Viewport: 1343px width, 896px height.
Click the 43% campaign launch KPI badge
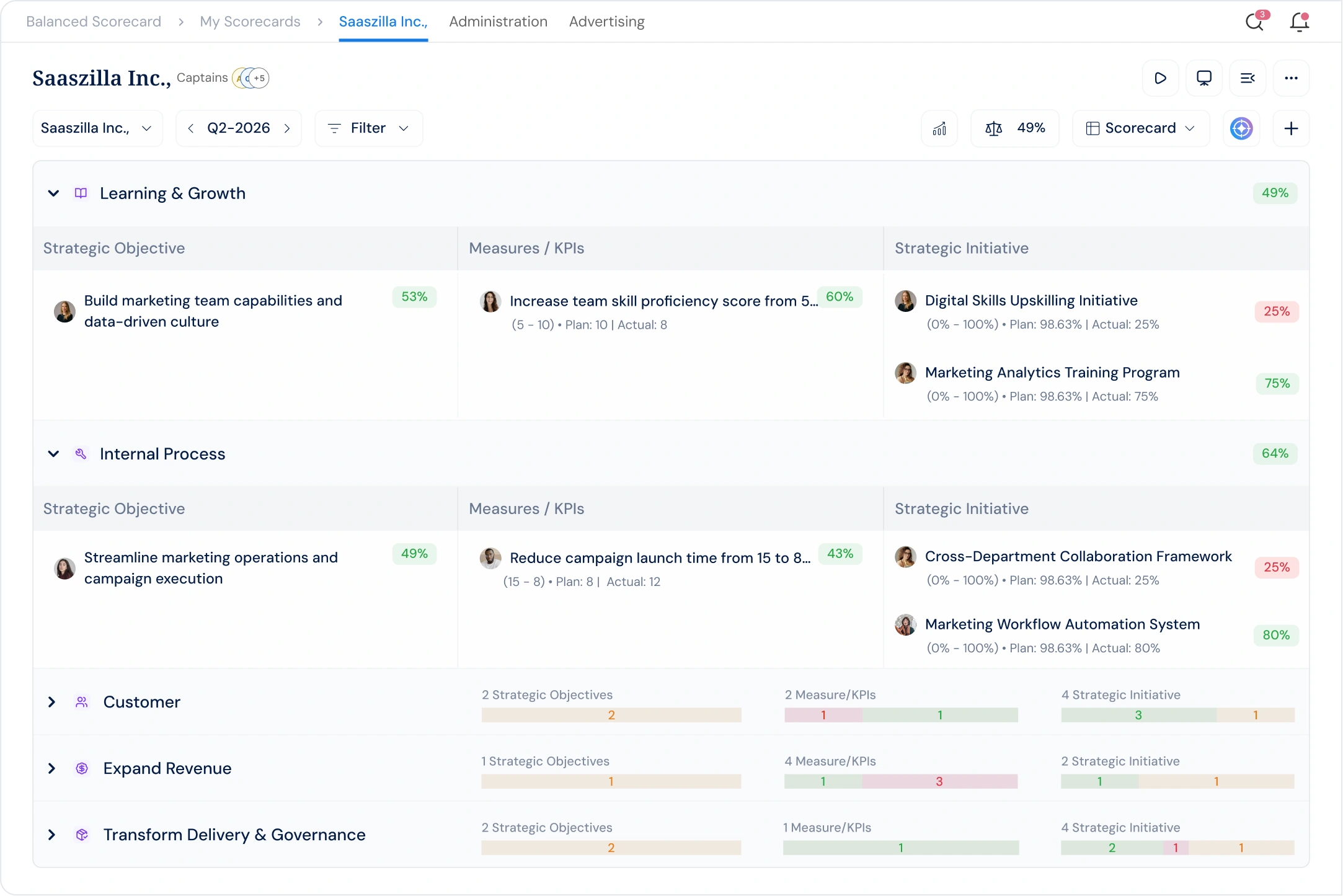coord(840,554)
